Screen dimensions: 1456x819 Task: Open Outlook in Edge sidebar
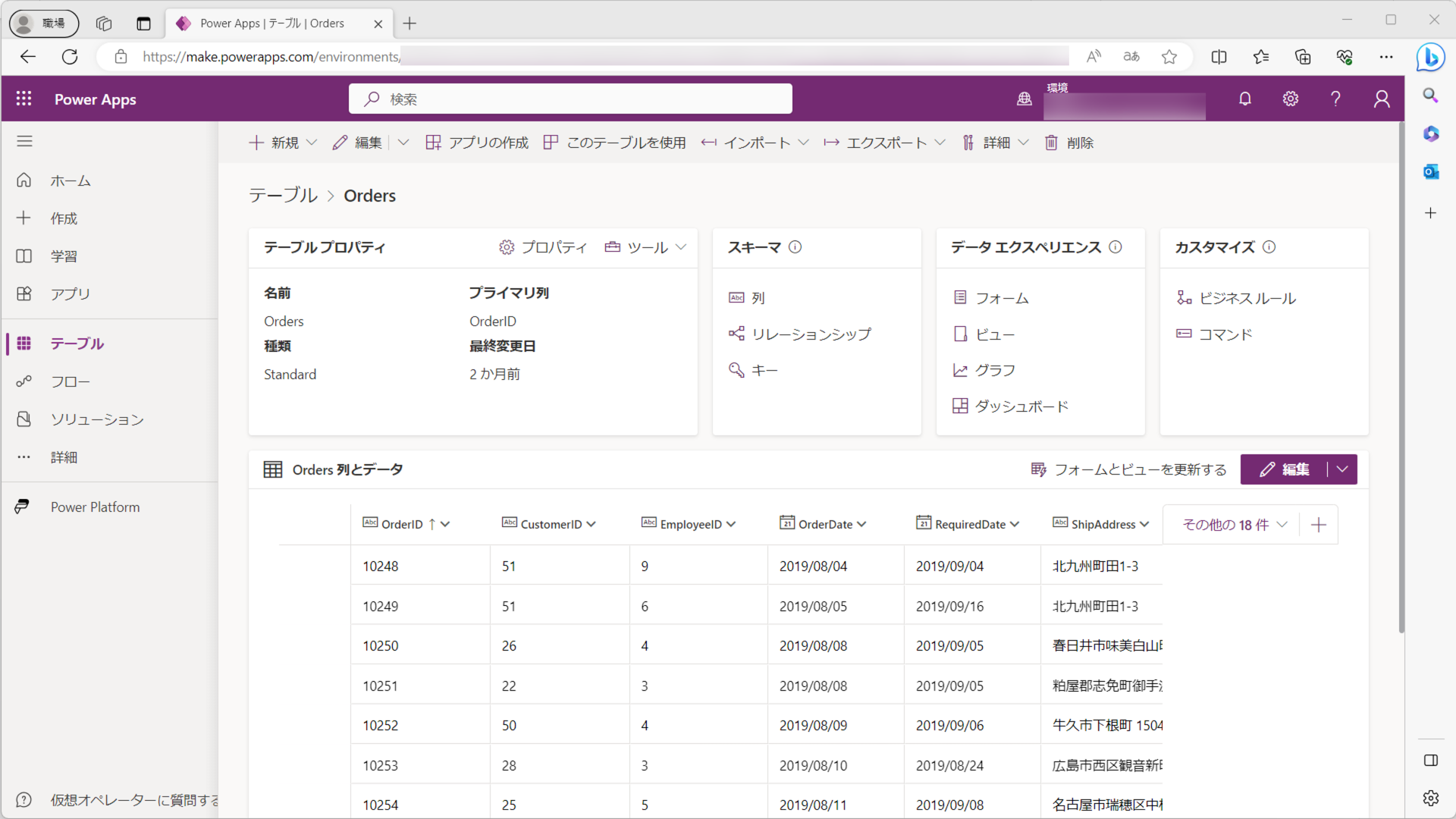point(1430,172)
